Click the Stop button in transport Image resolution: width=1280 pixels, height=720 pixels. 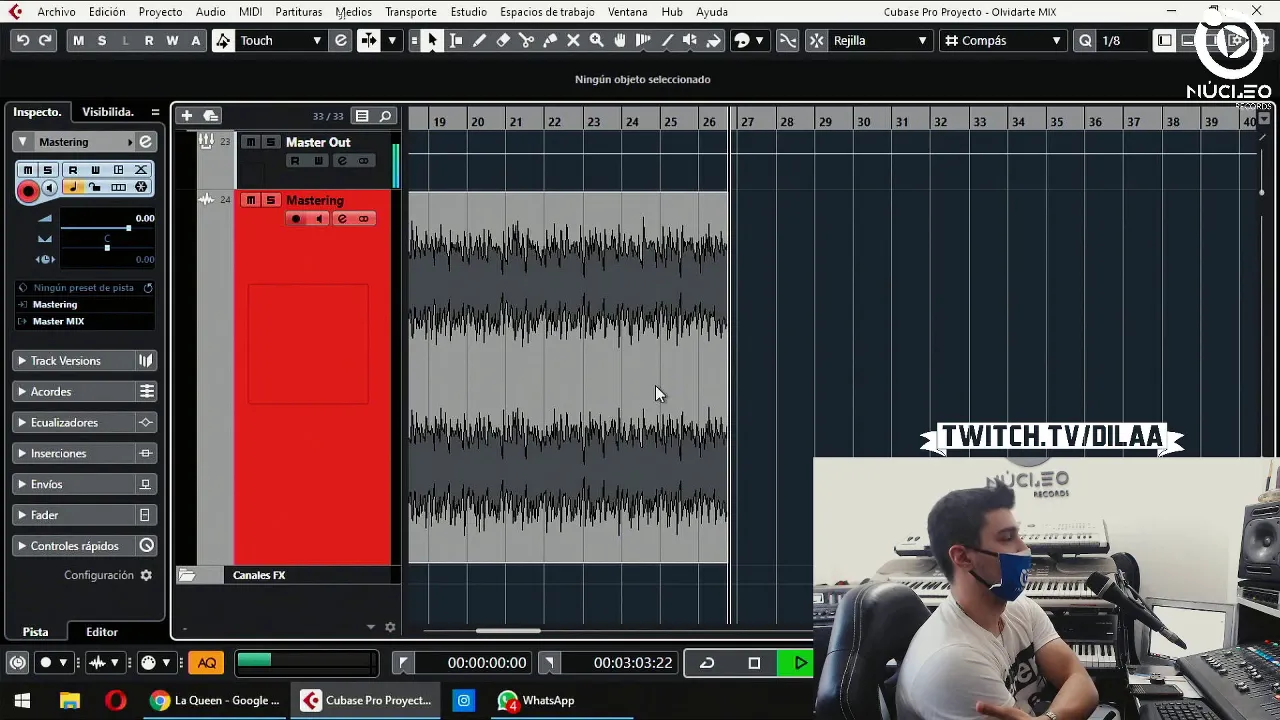(x=754, y=663)
